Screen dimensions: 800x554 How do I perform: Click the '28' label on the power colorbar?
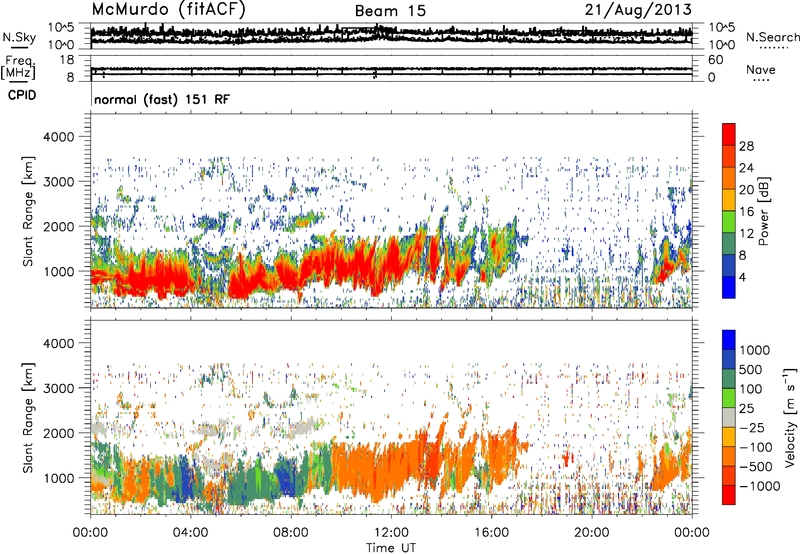click(x=746, y=146)
